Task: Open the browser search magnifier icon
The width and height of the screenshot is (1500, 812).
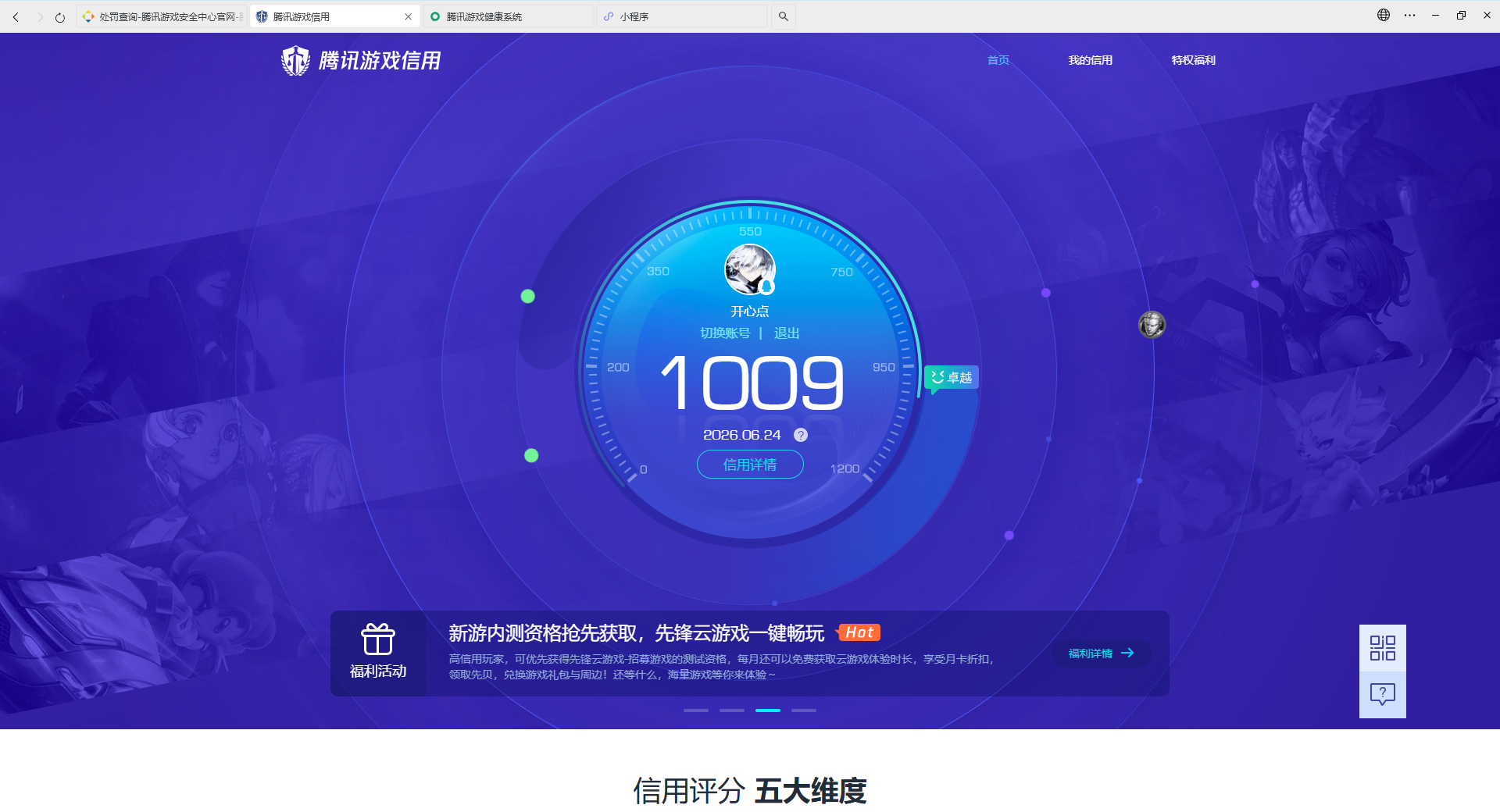Action: 783,16
